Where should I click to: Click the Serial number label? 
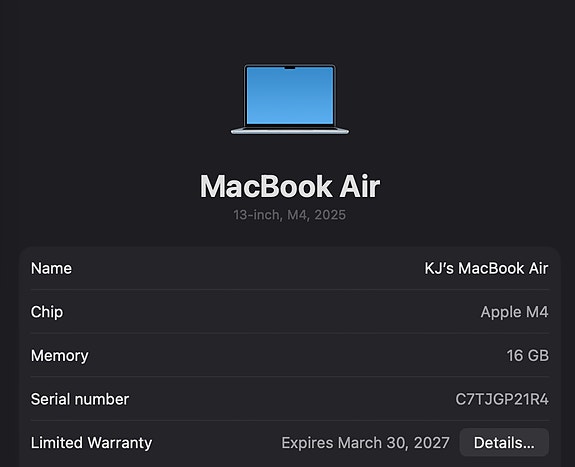[80, 399]
